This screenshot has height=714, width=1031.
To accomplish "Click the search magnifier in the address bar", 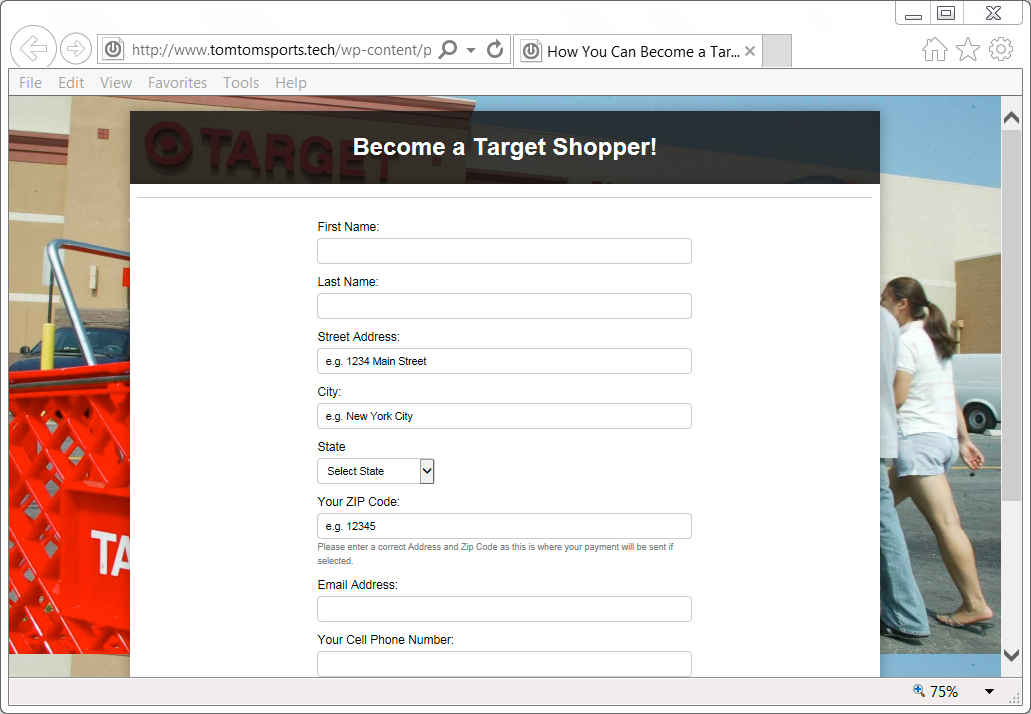I will [448, 49].
